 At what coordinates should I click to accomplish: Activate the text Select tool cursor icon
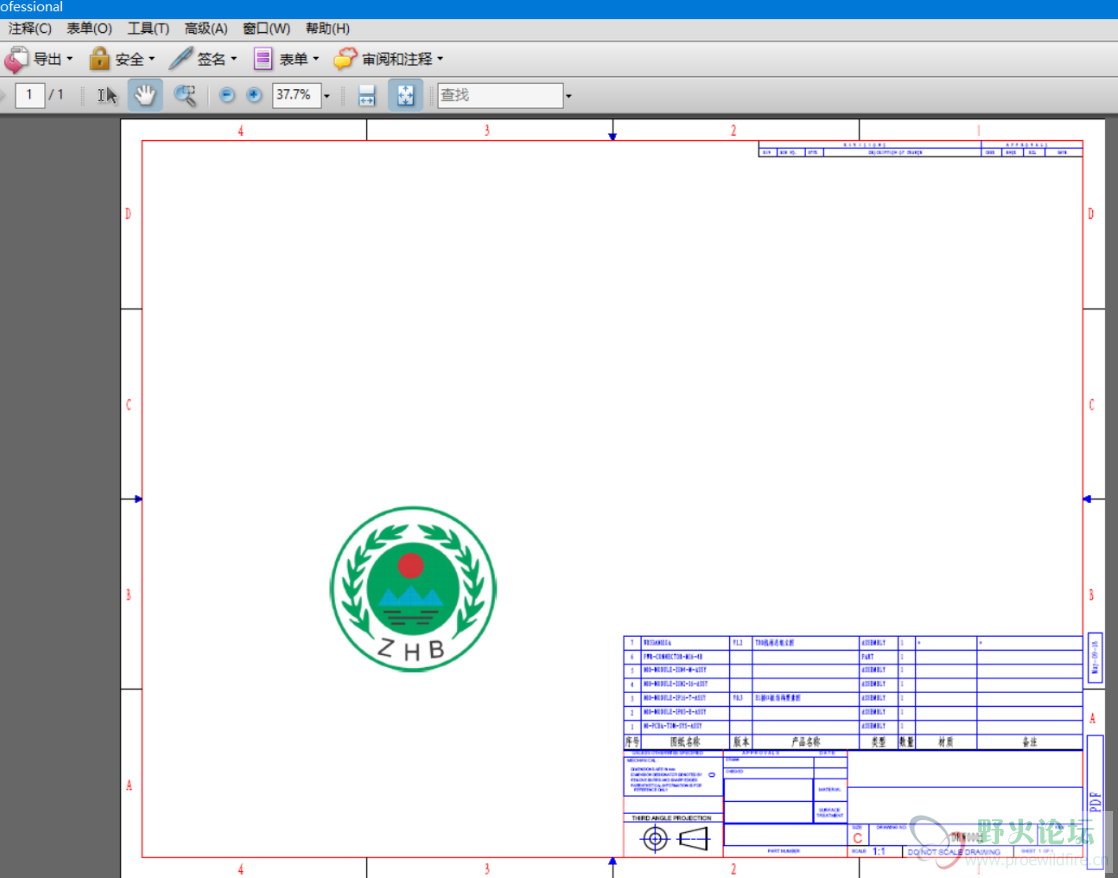tap(107, 95)
